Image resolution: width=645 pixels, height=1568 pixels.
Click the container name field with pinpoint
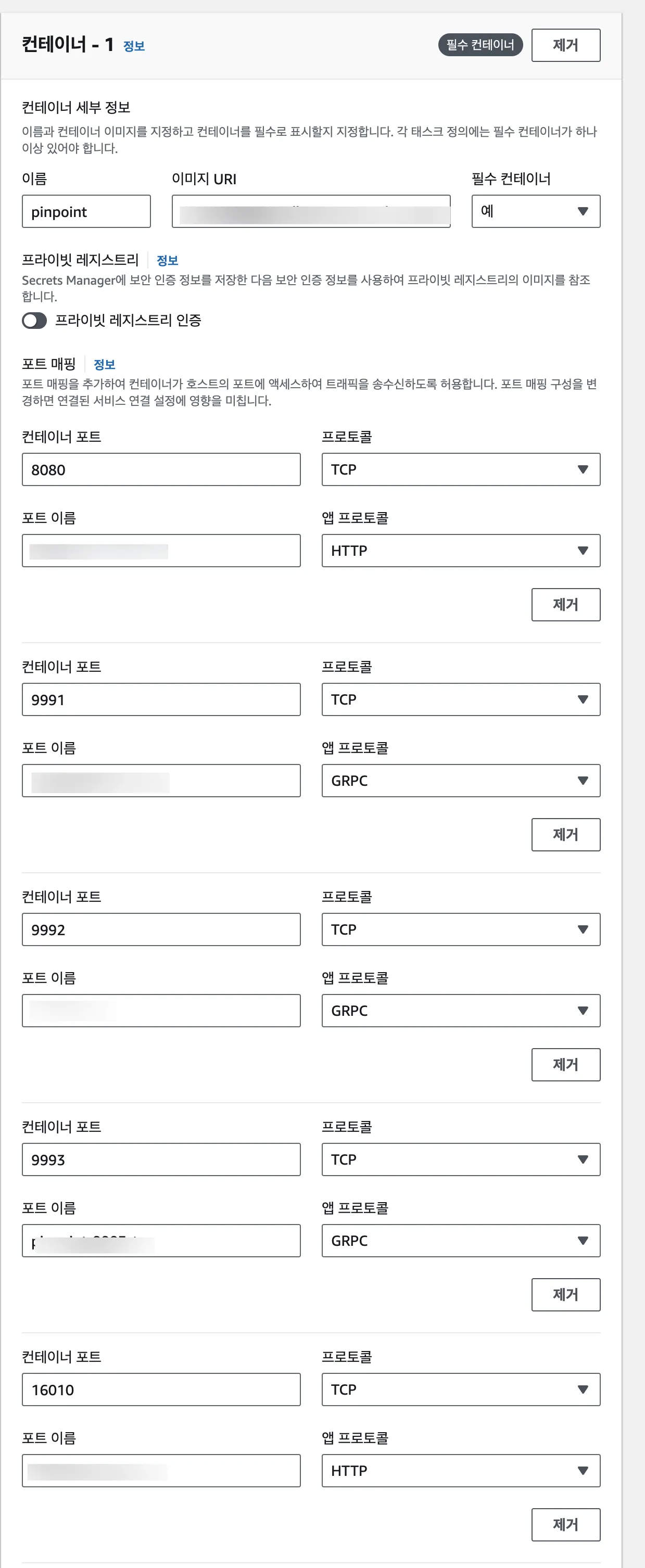pyautogui.click(x=86, y=211)
